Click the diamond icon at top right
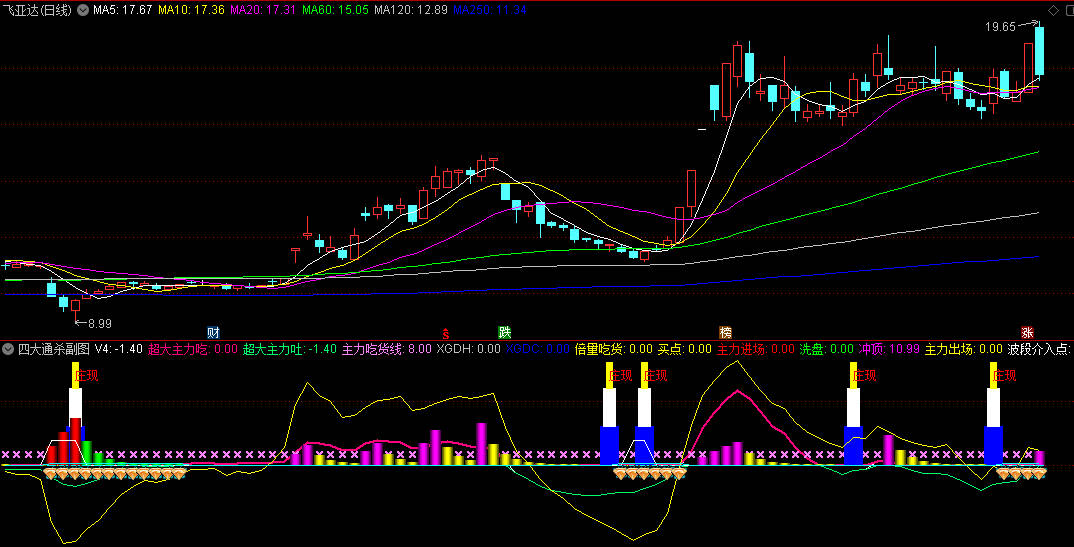1074x547 pixels. [x=1053, y=10]
